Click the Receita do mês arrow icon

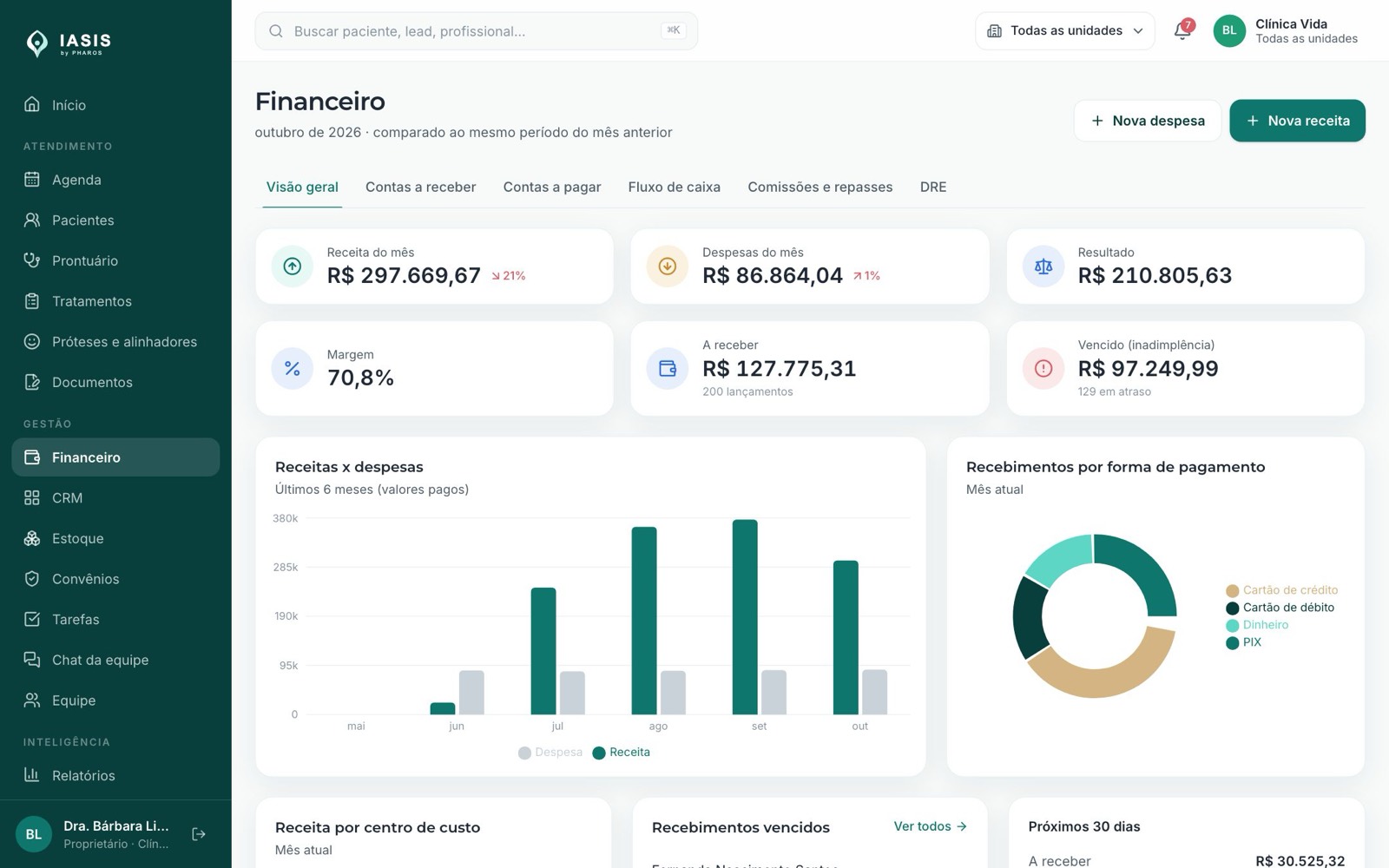pyautogui.click(x=293, y=266)
